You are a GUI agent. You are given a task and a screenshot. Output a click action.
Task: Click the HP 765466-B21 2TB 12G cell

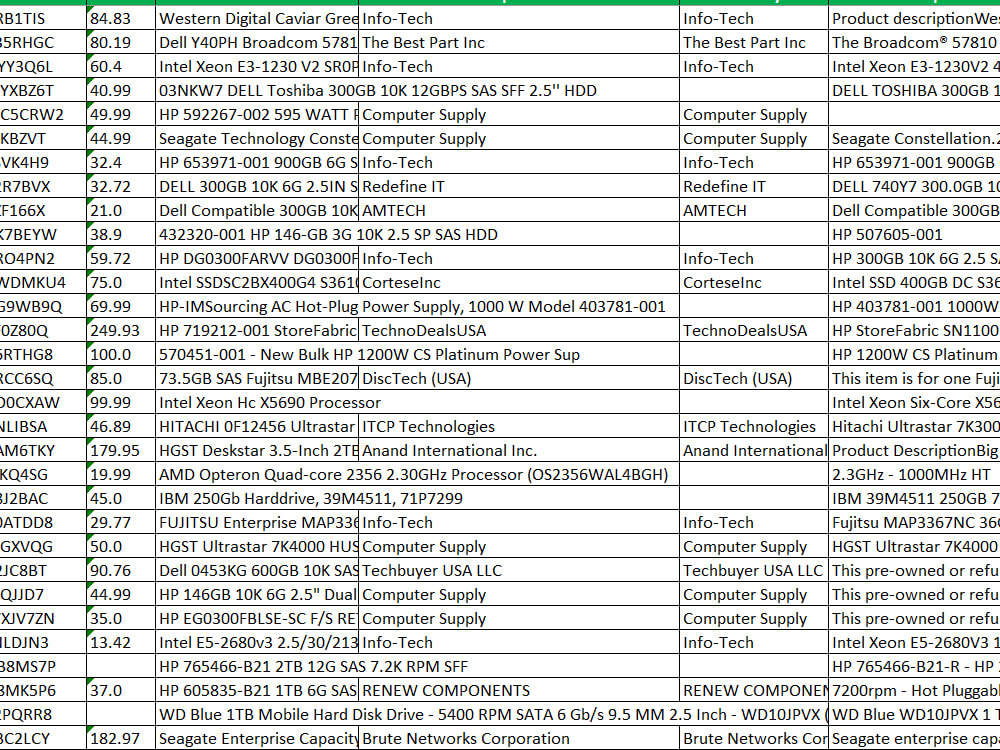(x=257, y=666)
